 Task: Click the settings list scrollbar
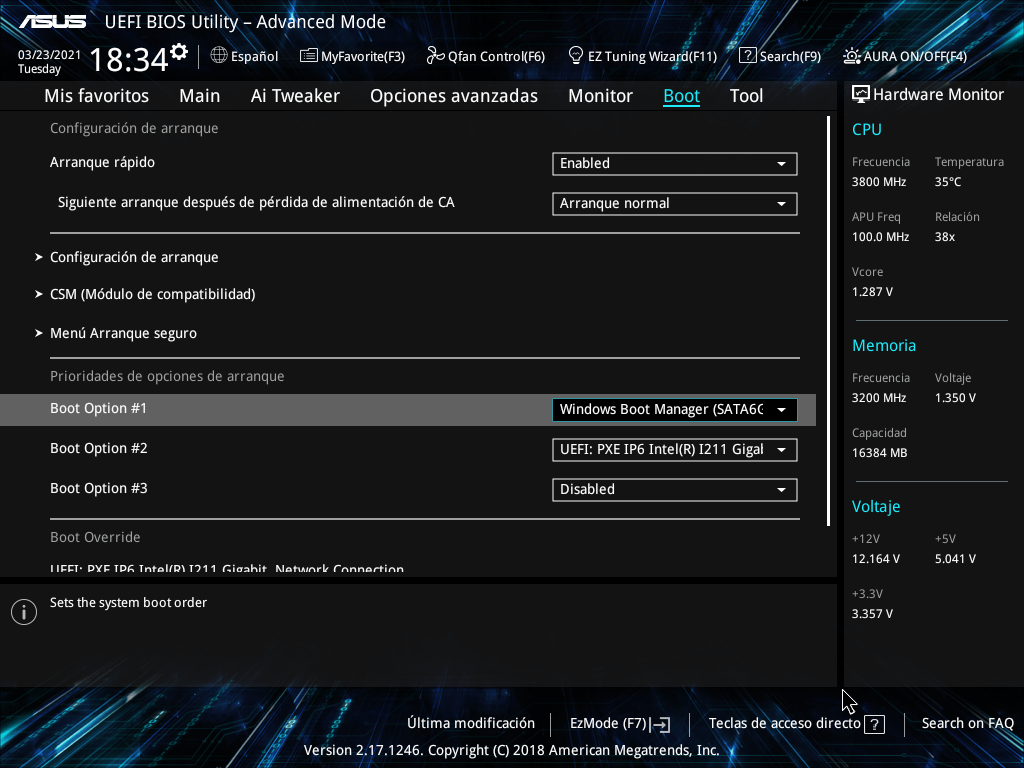829,321
